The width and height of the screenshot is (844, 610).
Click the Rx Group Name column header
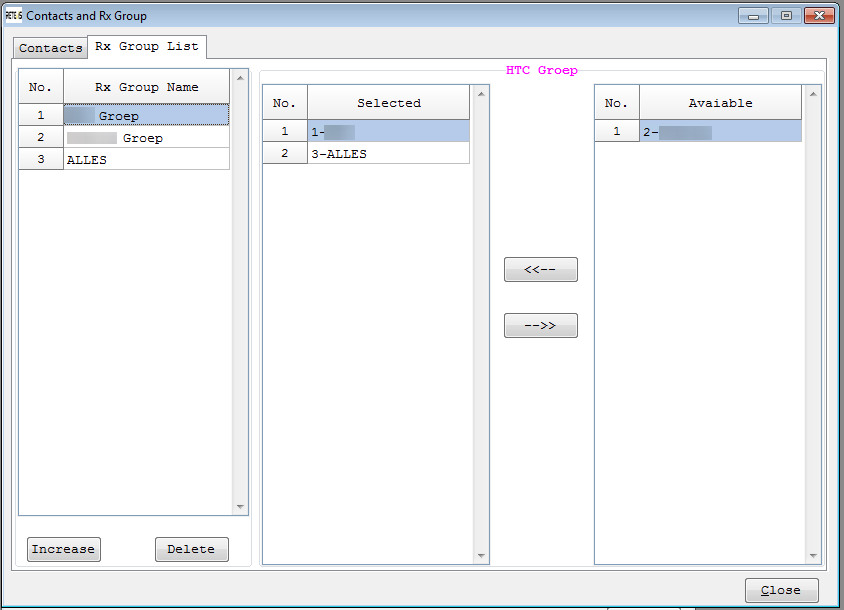(x=146, y=87)
